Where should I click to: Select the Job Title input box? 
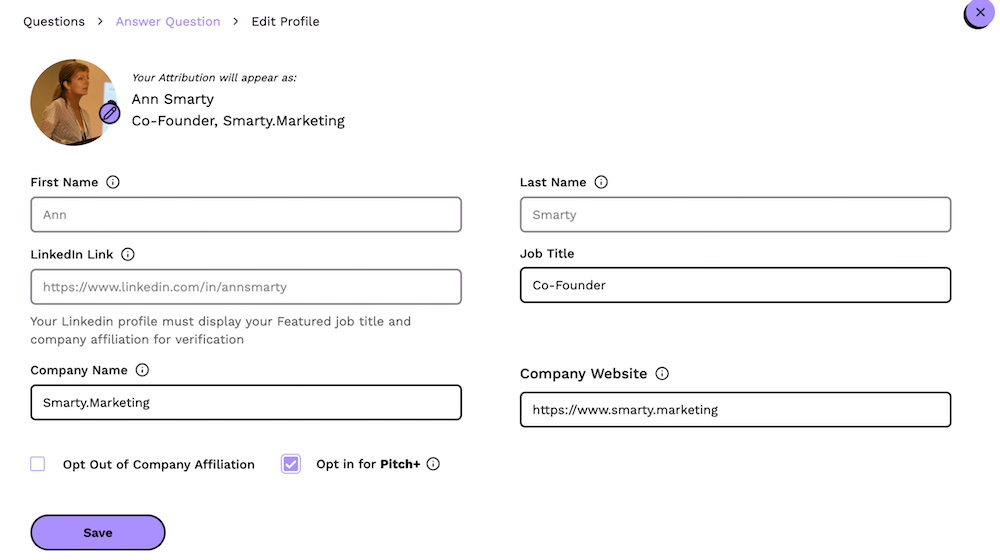(735, 285)
